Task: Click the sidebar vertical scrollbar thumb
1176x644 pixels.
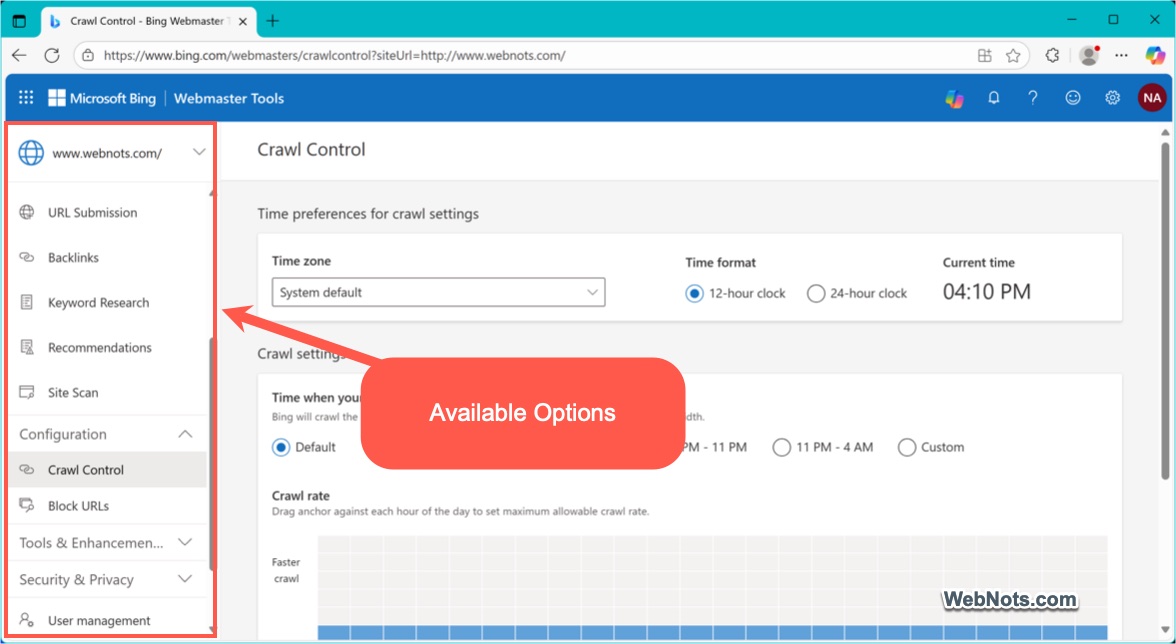Action: tap(212, 454)
